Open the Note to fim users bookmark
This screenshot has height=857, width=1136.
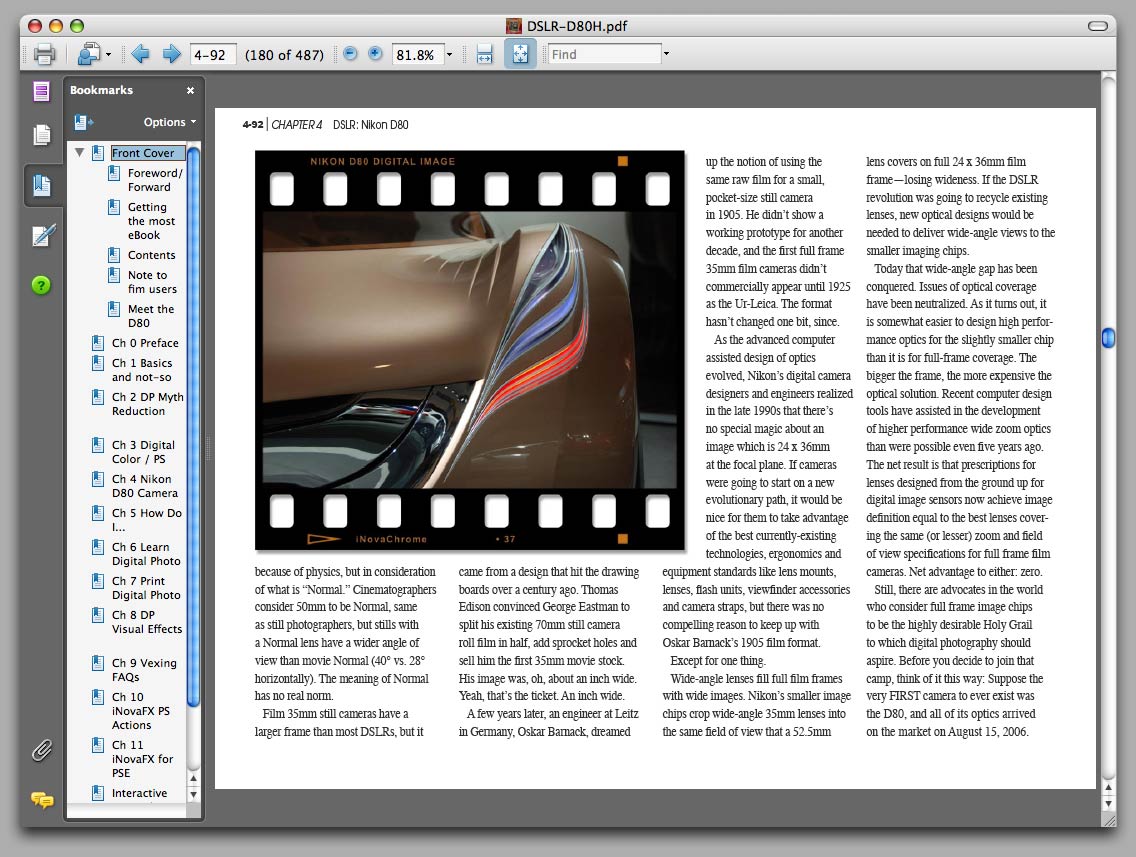[152, 282]
